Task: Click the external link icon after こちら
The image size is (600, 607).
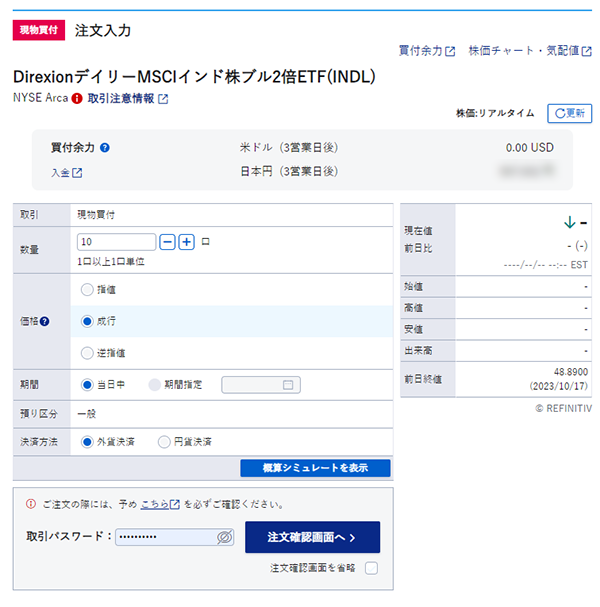Action: click(175, 504)
